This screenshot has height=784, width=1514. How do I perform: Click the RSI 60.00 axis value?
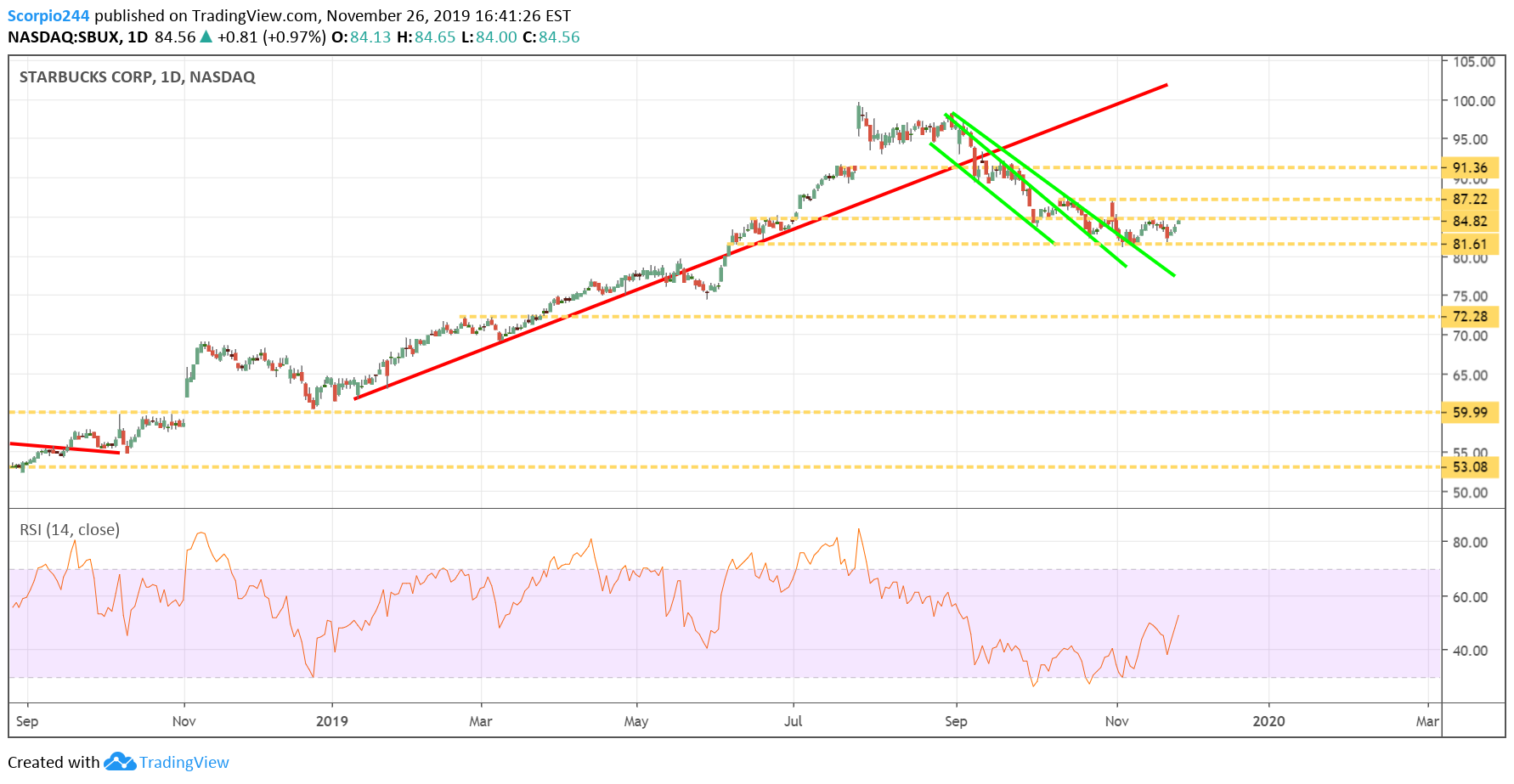(x=1471, y=596)
